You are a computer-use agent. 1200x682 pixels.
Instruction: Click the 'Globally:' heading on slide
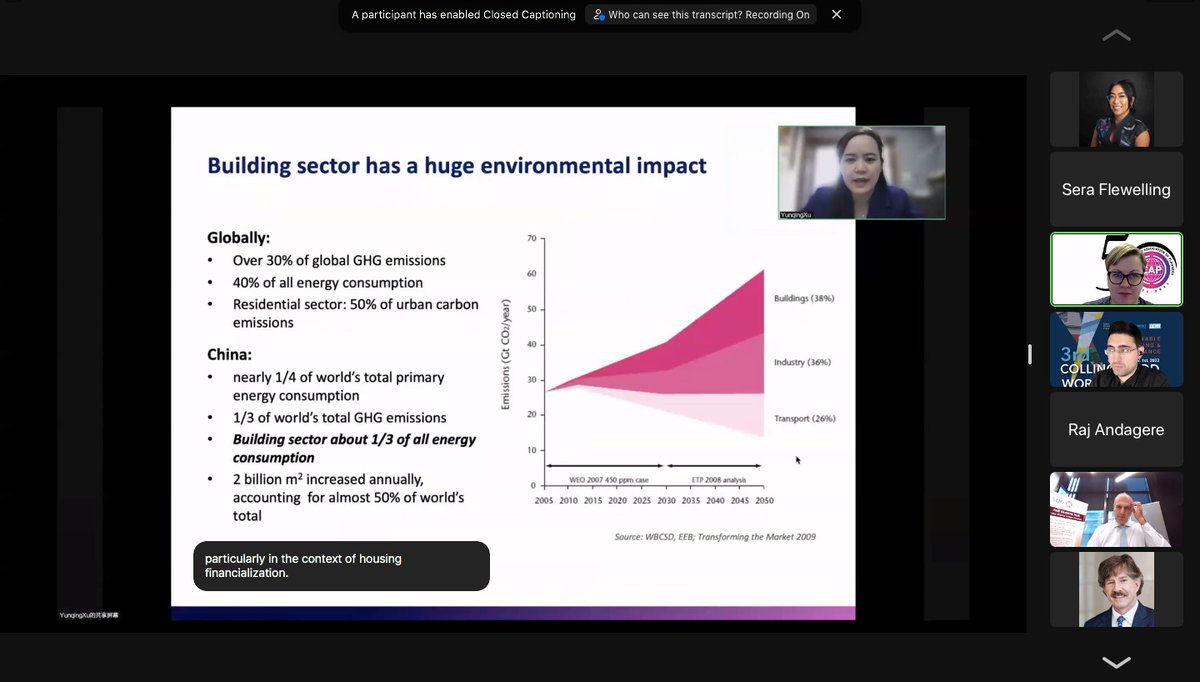point(239,238)
